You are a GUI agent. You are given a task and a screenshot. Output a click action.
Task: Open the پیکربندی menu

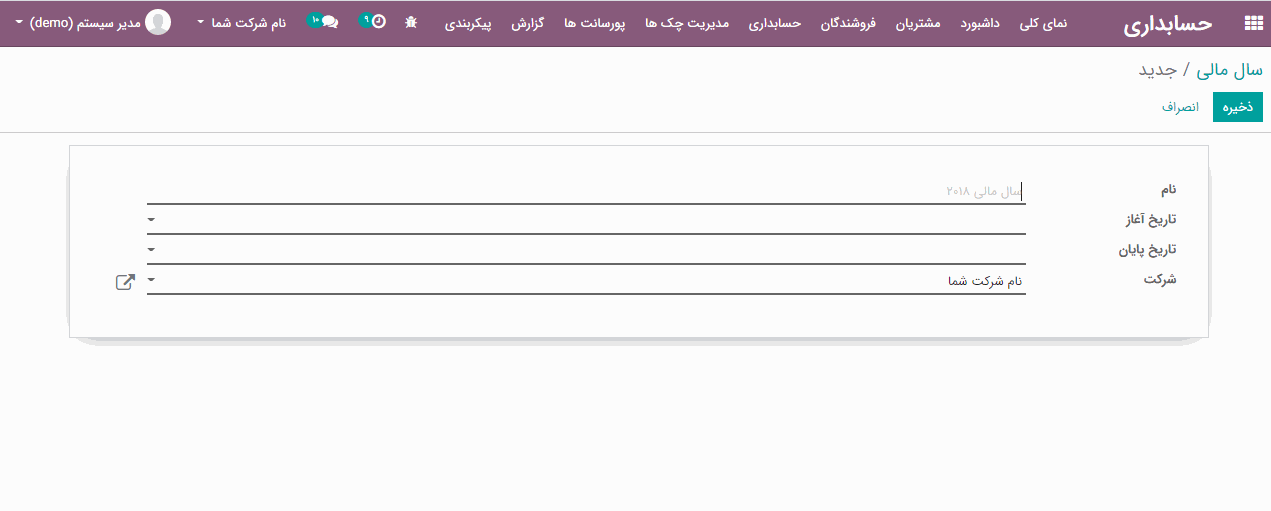468,22
